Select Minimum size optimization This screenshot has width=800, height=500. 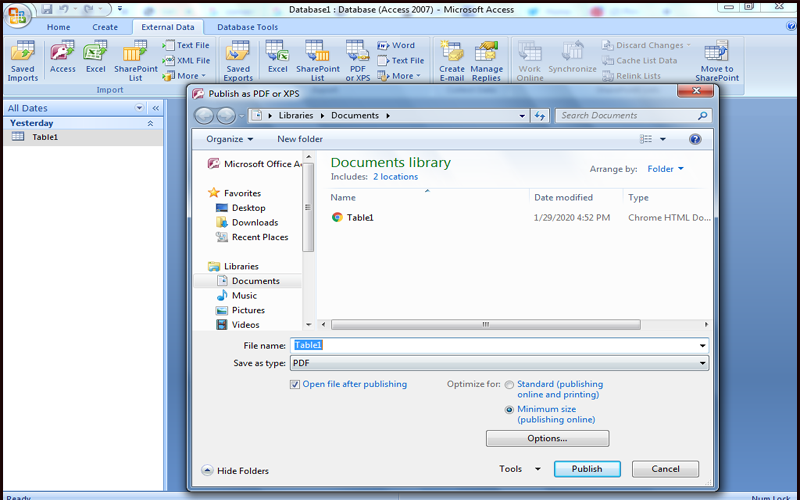[x=509, y=410]
